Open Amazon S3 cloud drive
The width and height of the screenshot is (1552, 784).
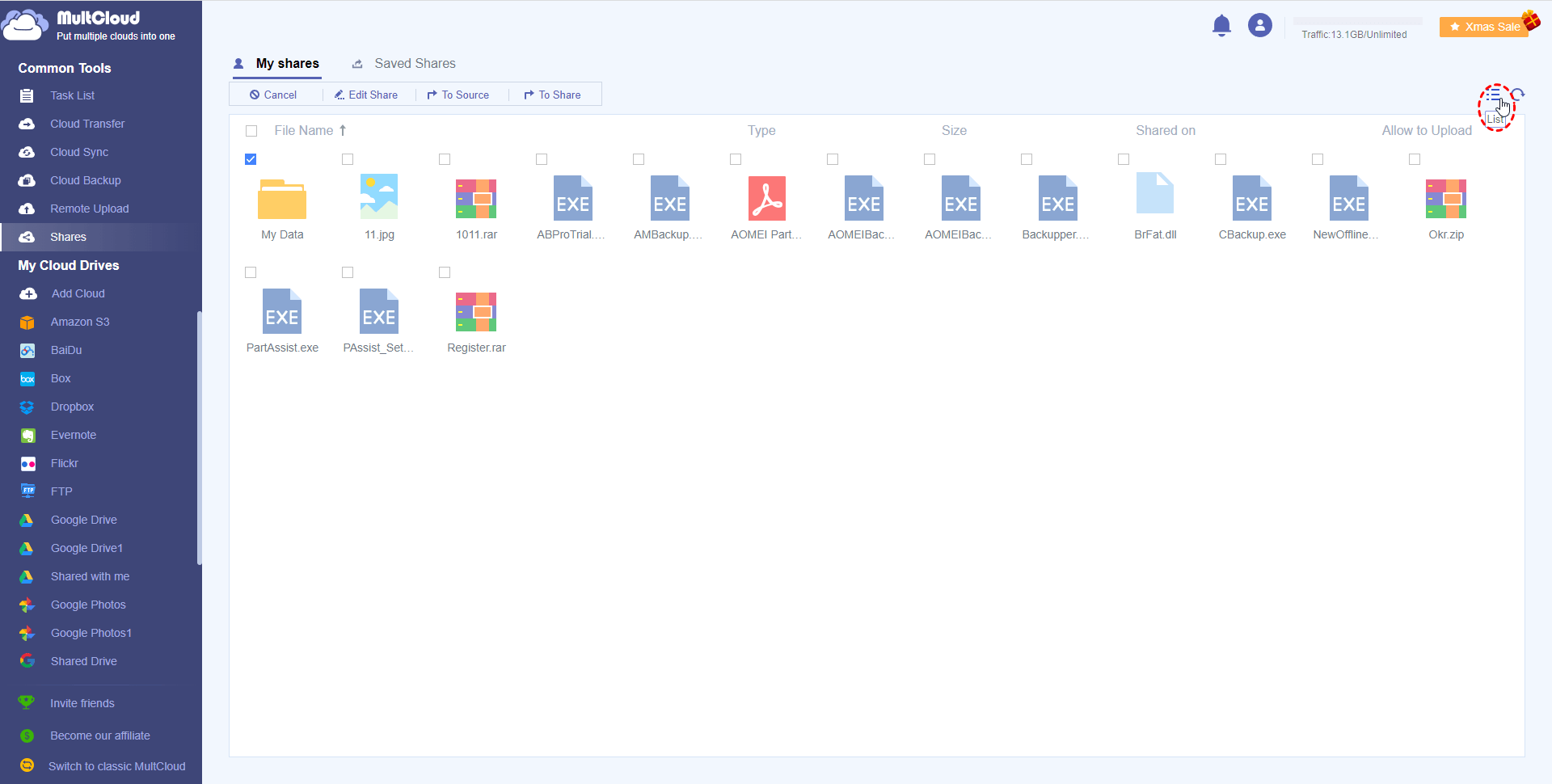tap(79, 322)
